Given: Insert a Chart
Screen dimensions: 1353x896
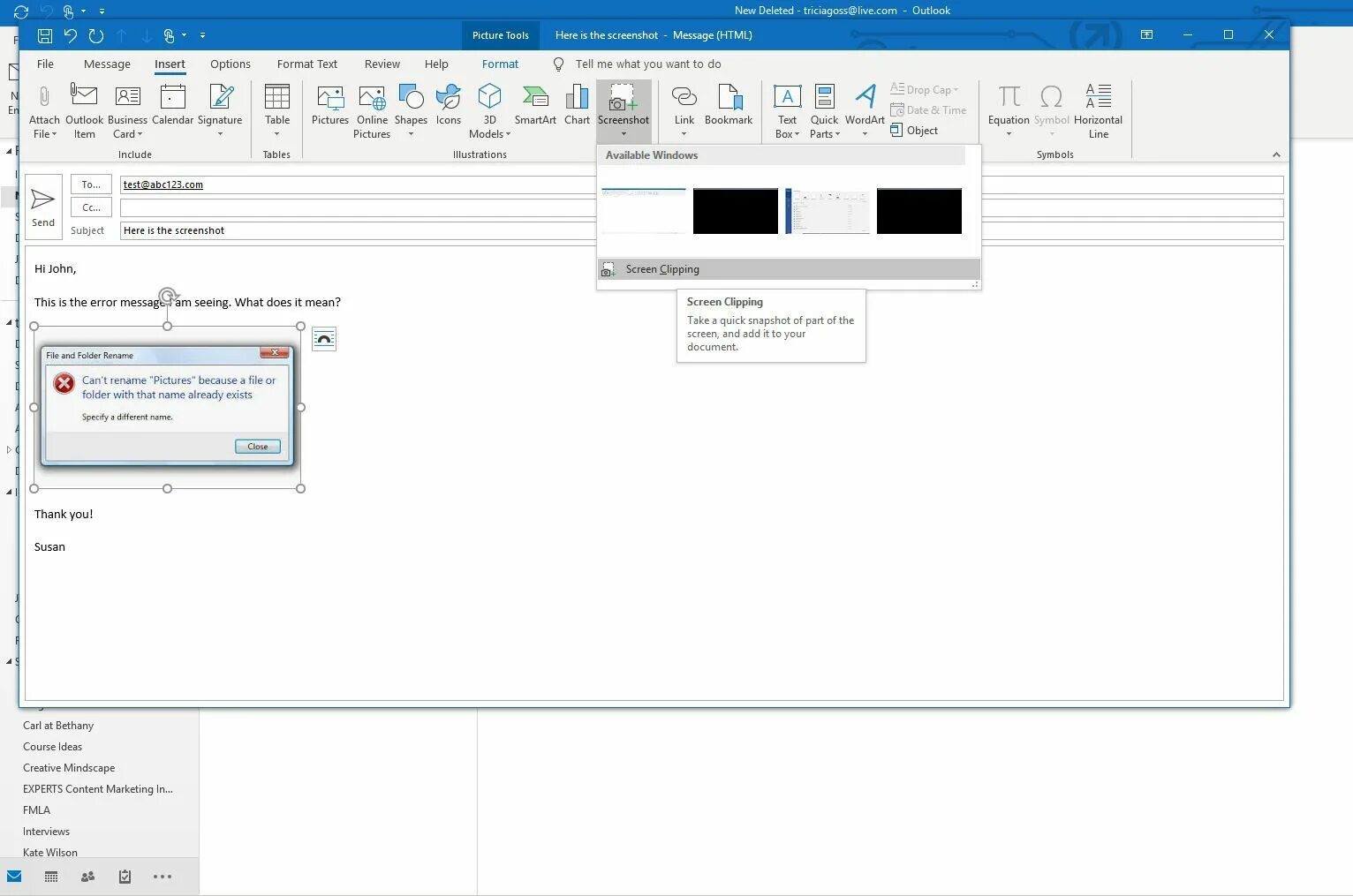Looking at the screenshot, I should point(577,106).
